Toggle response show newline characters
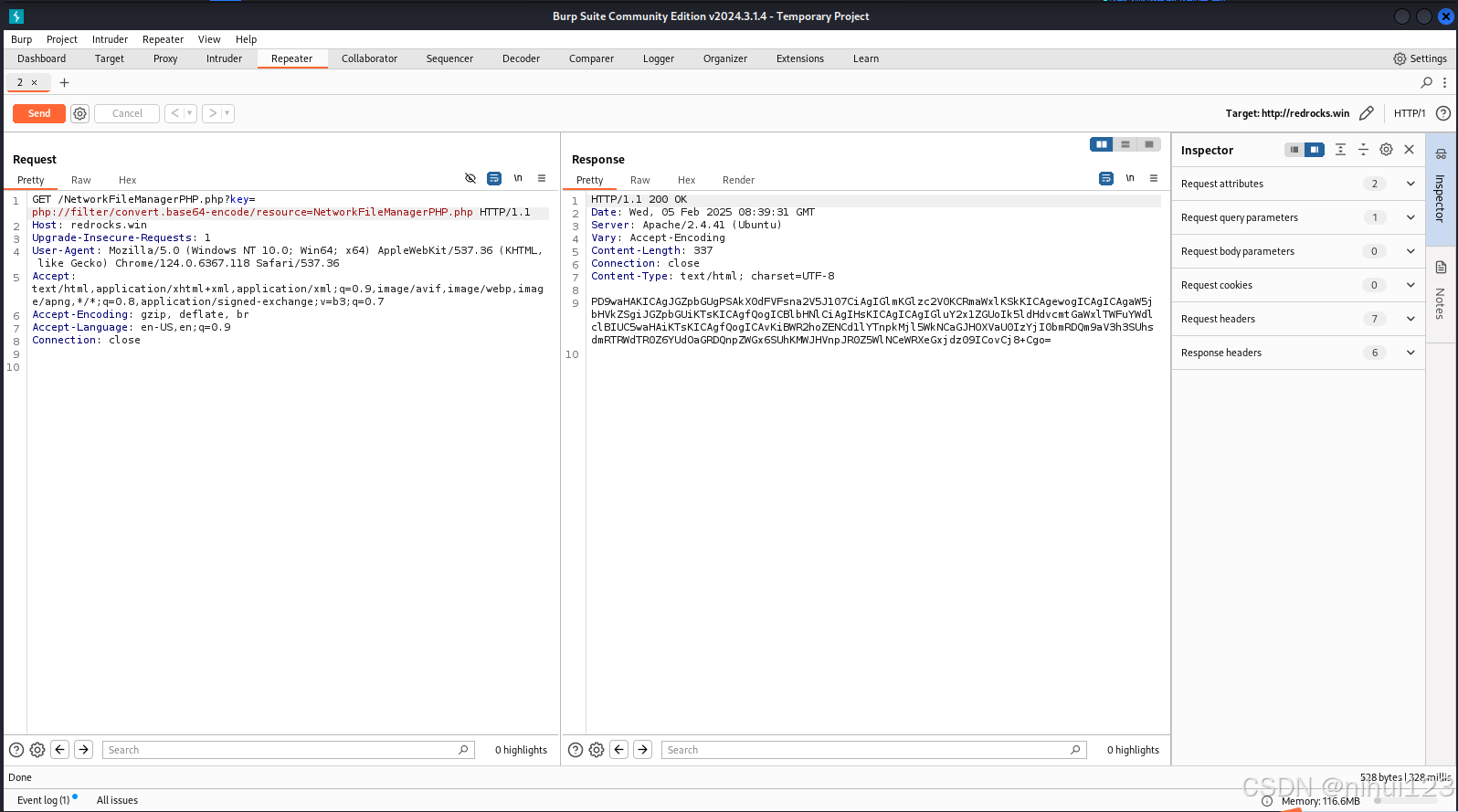Image resolution: width=1458 pixels, height=812 pixels. 1130,178
